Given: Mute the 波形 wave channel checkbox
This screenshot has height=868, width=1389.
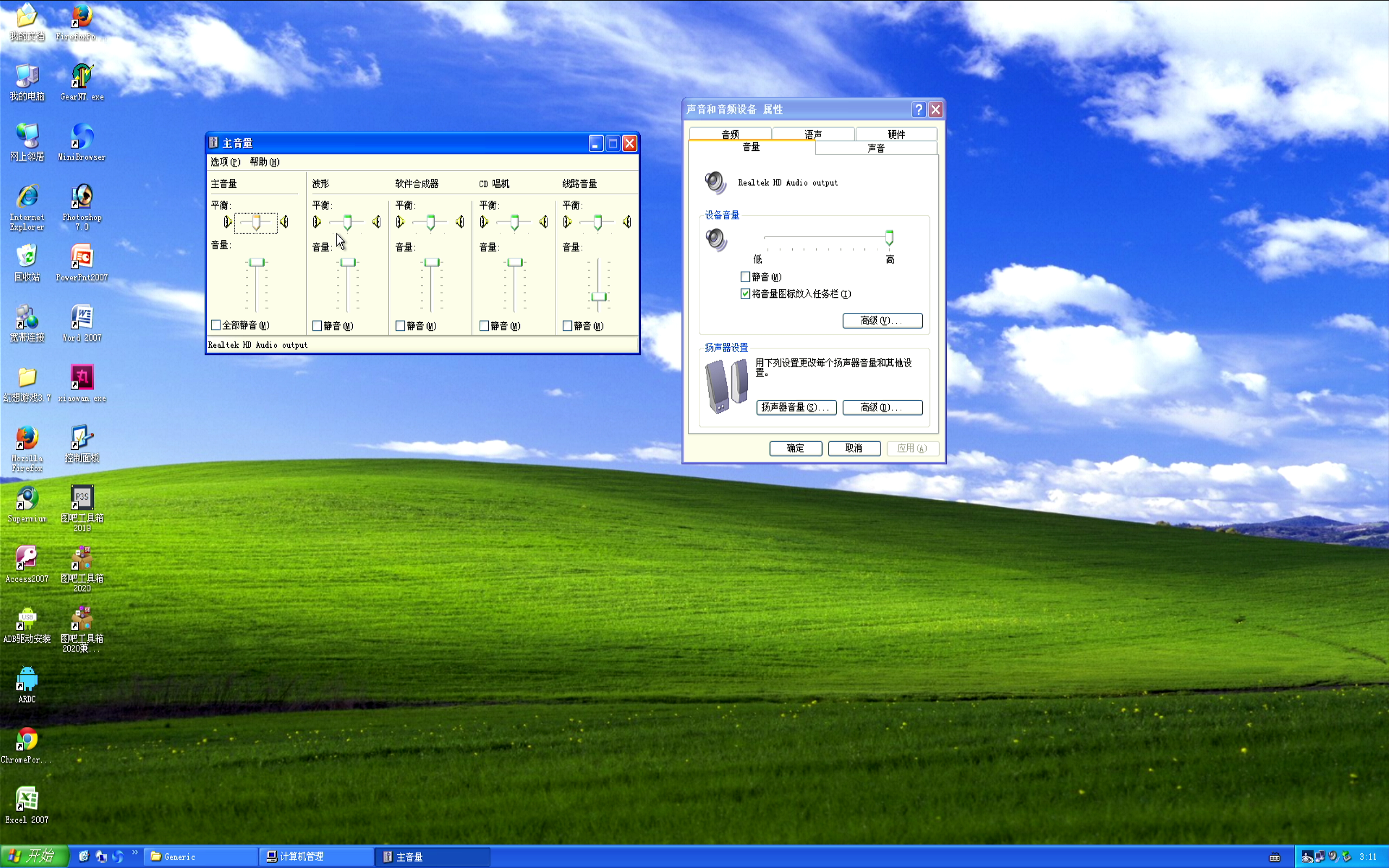Looking at the screenshot, I should click(317, 326).
